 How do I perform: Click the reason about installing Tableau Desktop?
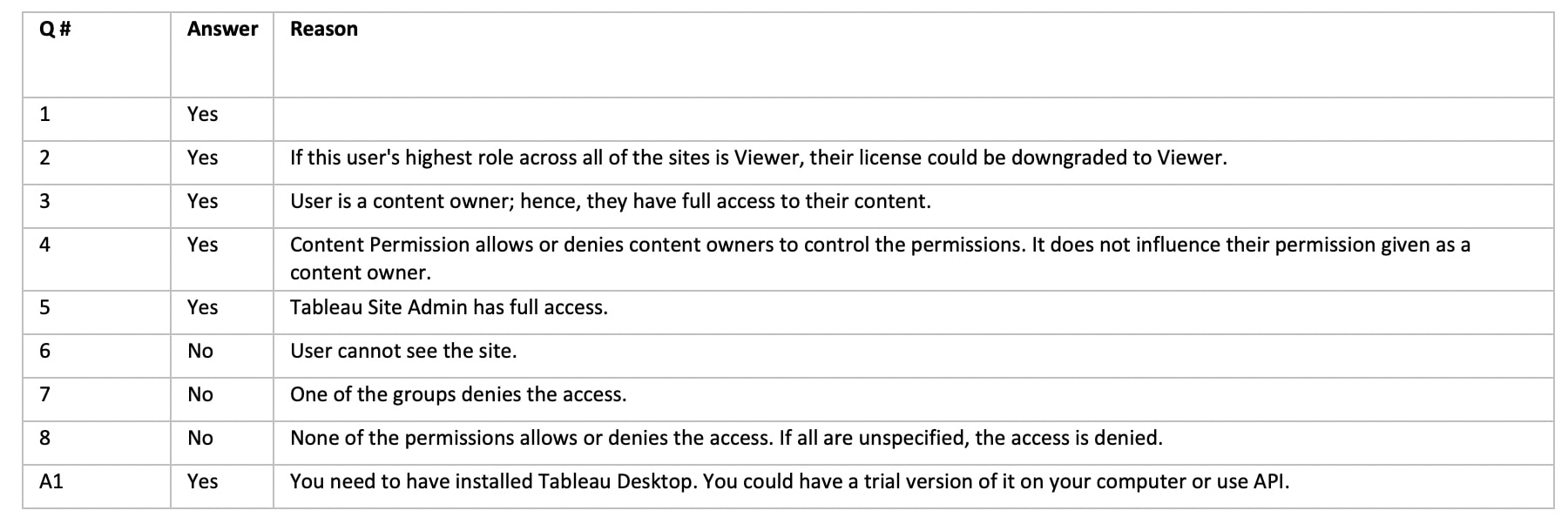point(789,481)
